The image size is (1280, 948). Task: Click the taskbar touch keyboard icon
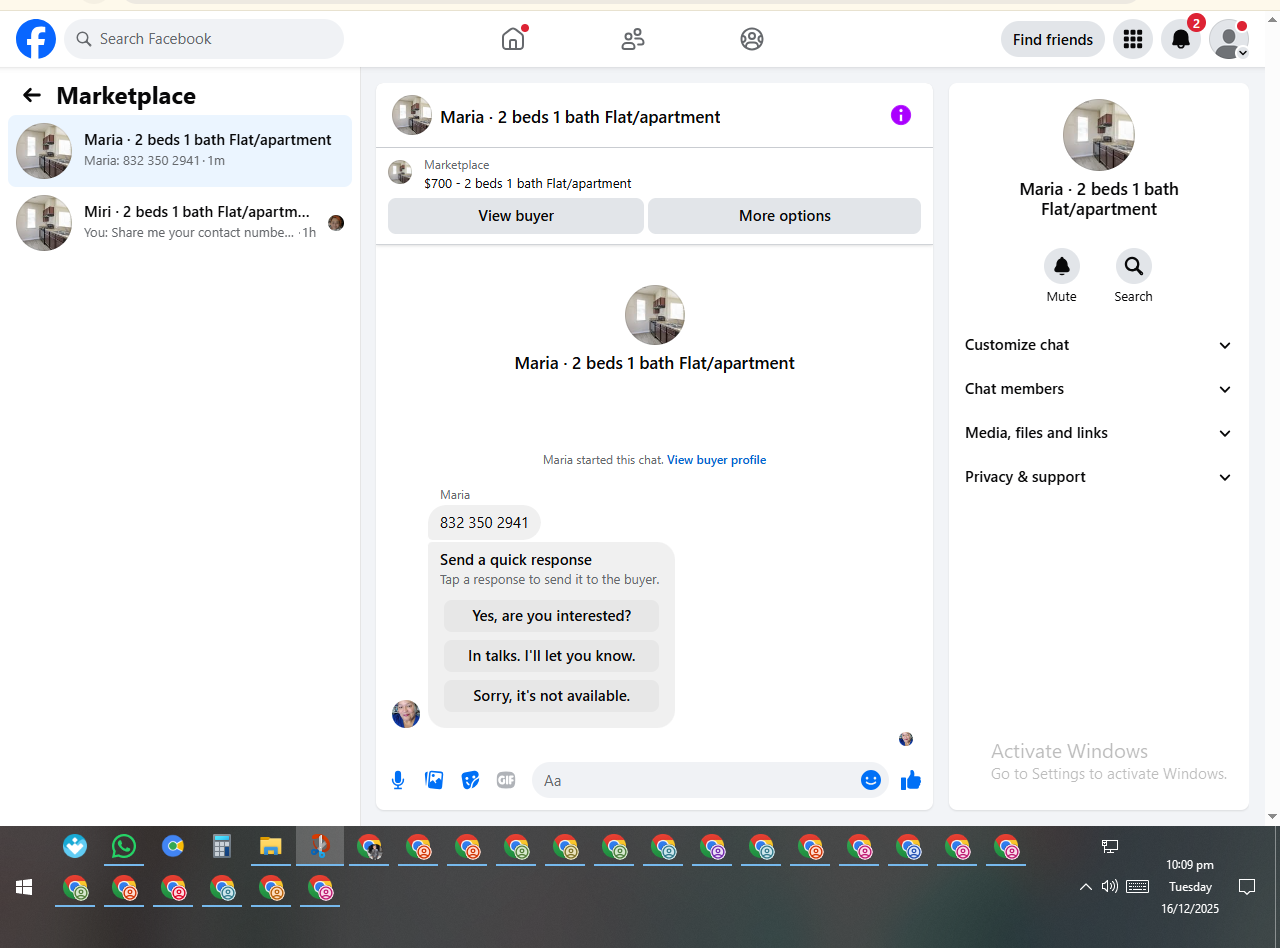coord(1137,886)
